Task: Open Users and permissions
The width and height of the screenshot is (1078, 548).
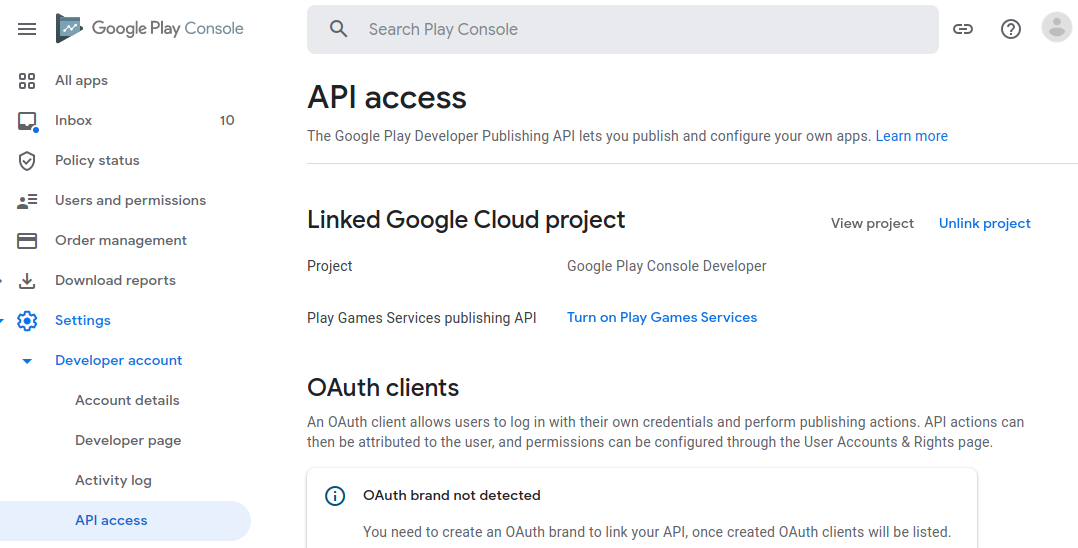Action: [x=131, y=200]
